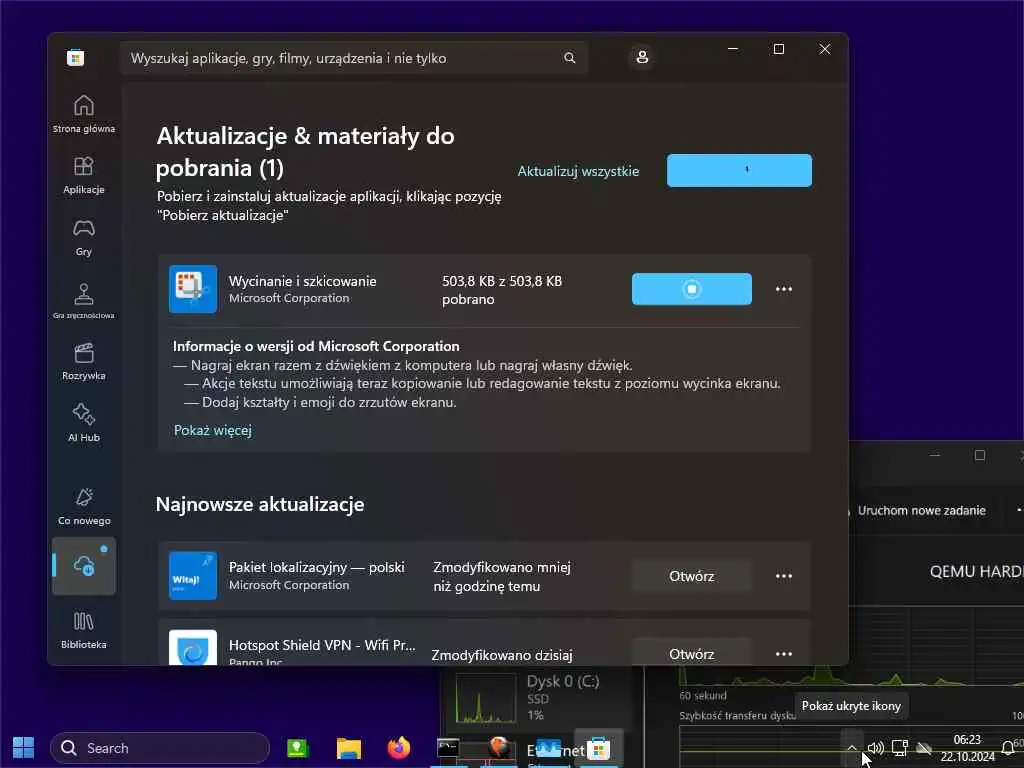Open the terminal icon on taskbar
This screenshot has width=1024, height=768.
point(448,748)
